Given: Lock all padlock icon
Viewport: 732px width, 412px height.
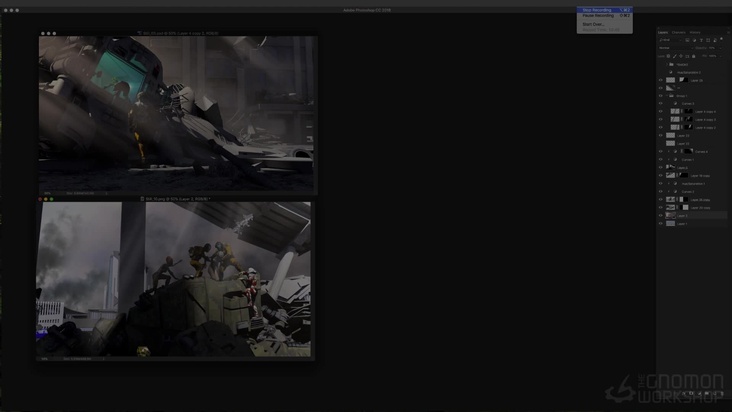Looking at the screenshot, I should (694, 56).
